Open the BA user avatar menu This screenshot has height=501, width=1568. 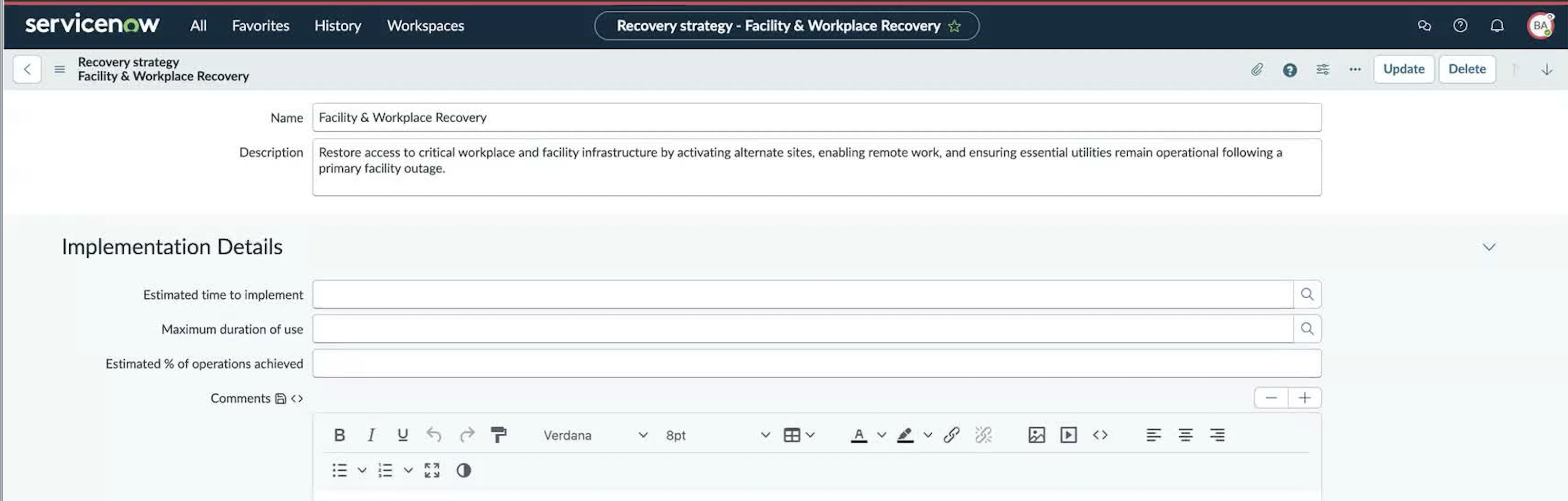1540,26
